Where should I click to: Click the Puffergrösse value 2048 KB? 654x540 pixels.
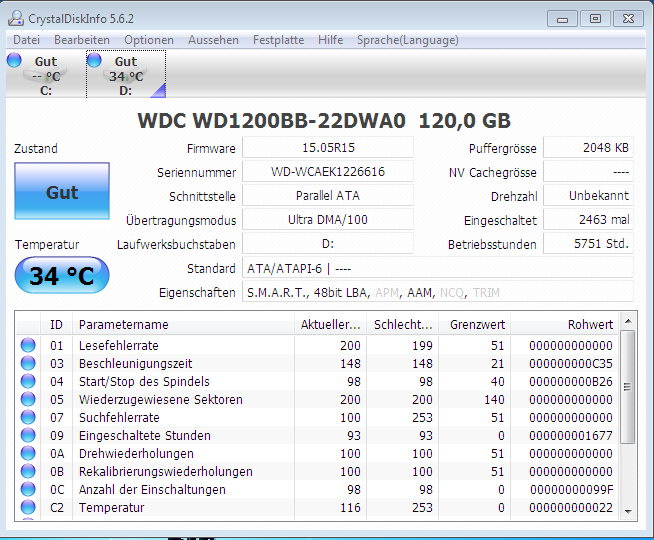point(589,148)
